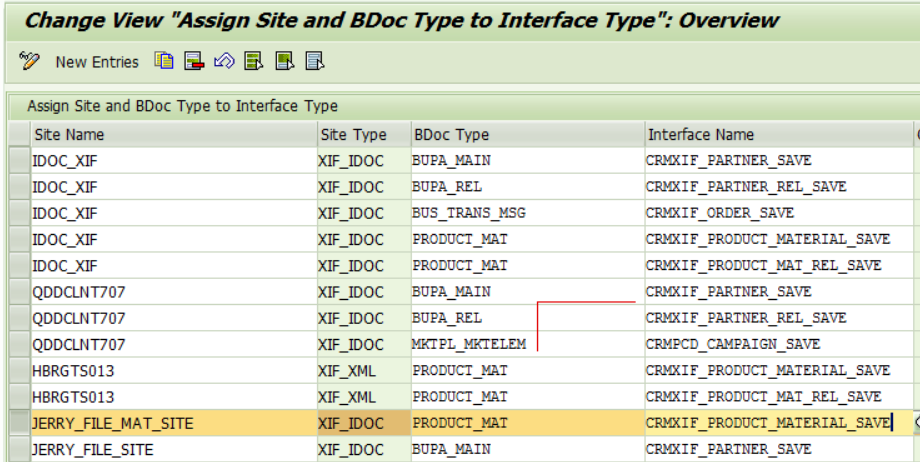This screenshot has width=920, height=462.
Task: Select row marker for IDOC_XIF CRMXIF_PRODUCT_MAT_REL_SAVE row
Action: [19, 265]
